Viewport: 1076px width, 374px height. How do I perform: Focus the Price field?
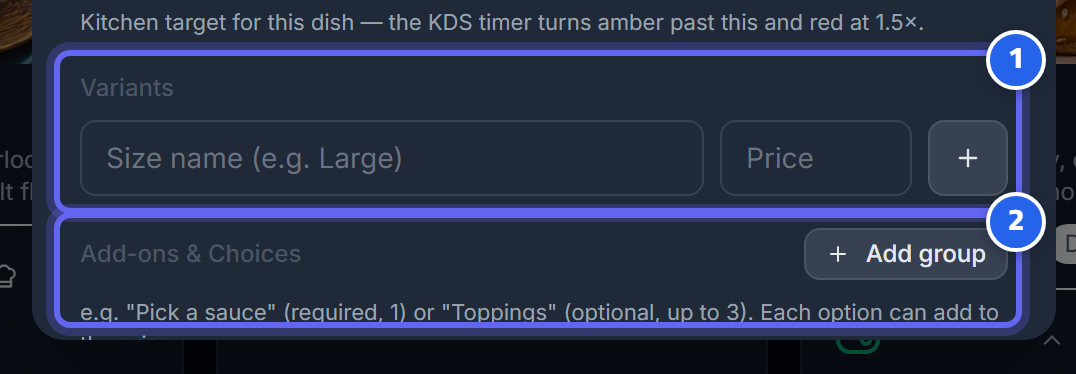click(x=816, y=158)
